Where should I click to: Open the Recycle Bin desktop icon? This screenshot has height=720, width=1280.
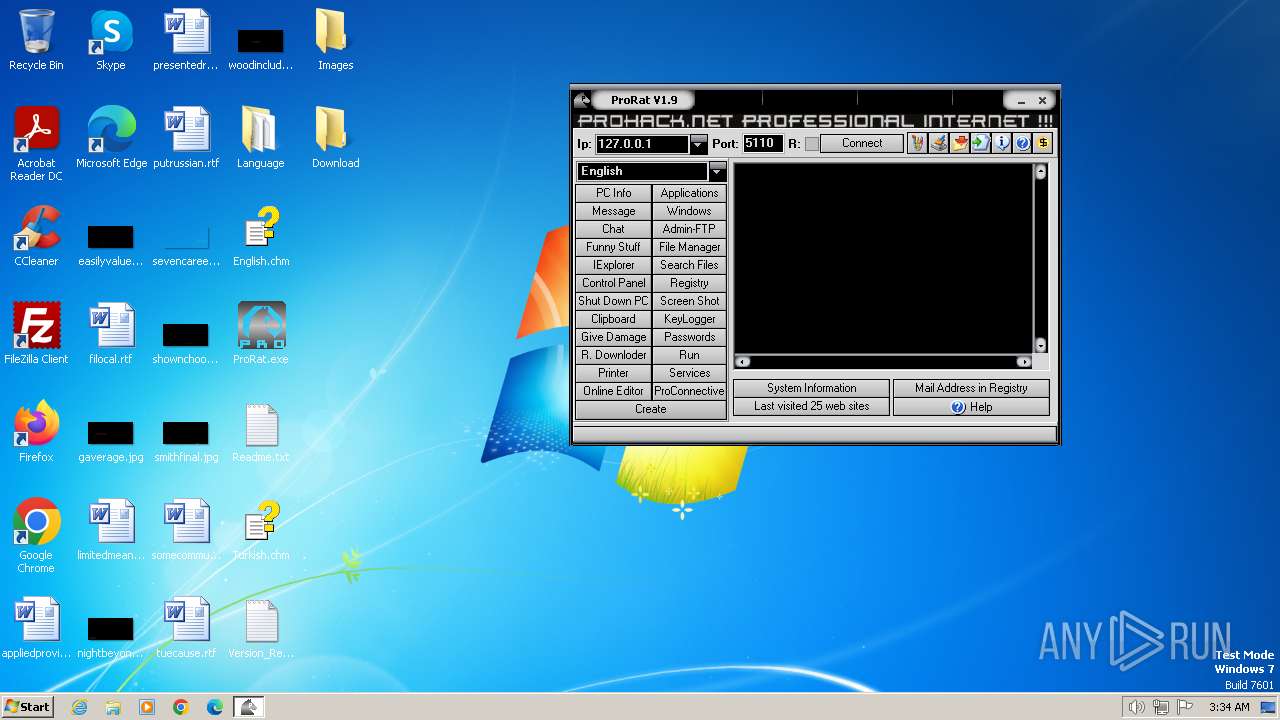36,40
